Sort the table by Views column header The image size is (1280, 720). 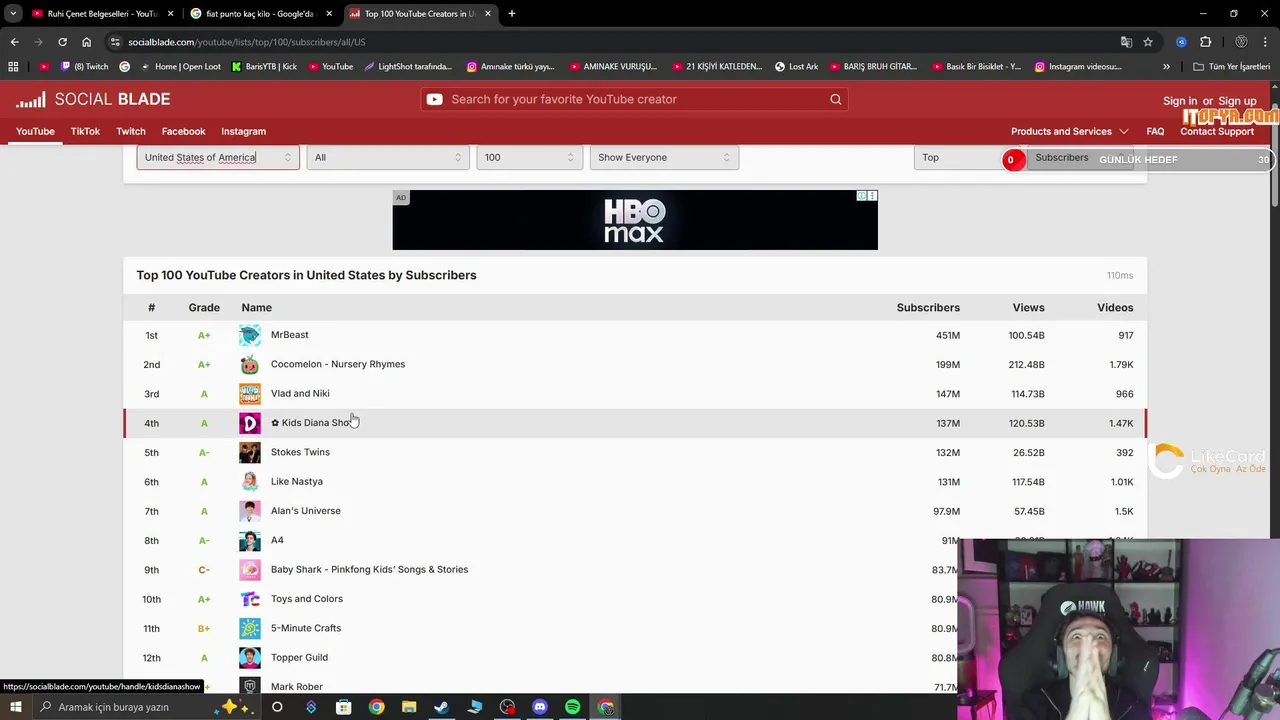click(x=1028, y=307)
